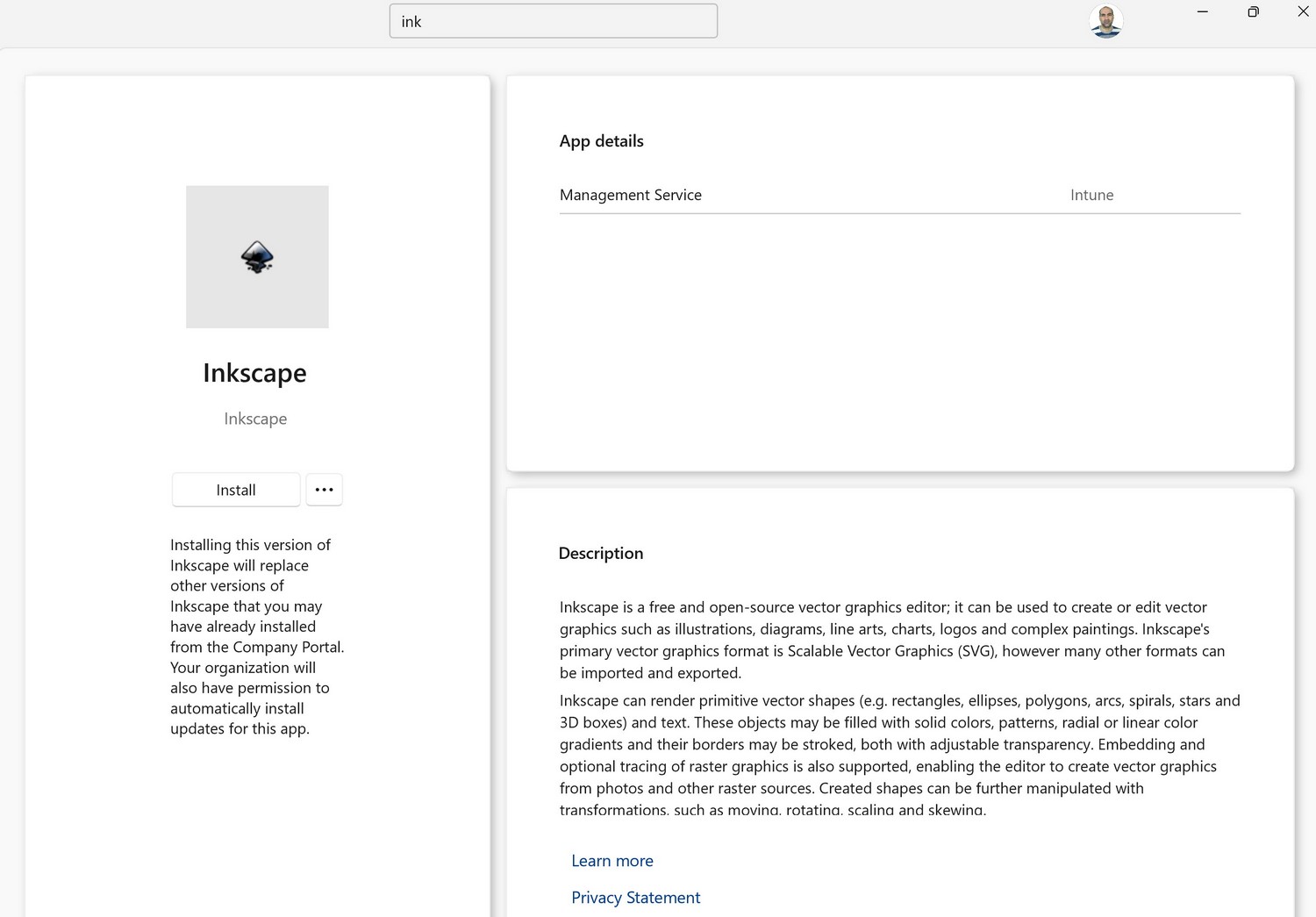
Task: Click the Inkscape app logo icon
Action: 257,257
